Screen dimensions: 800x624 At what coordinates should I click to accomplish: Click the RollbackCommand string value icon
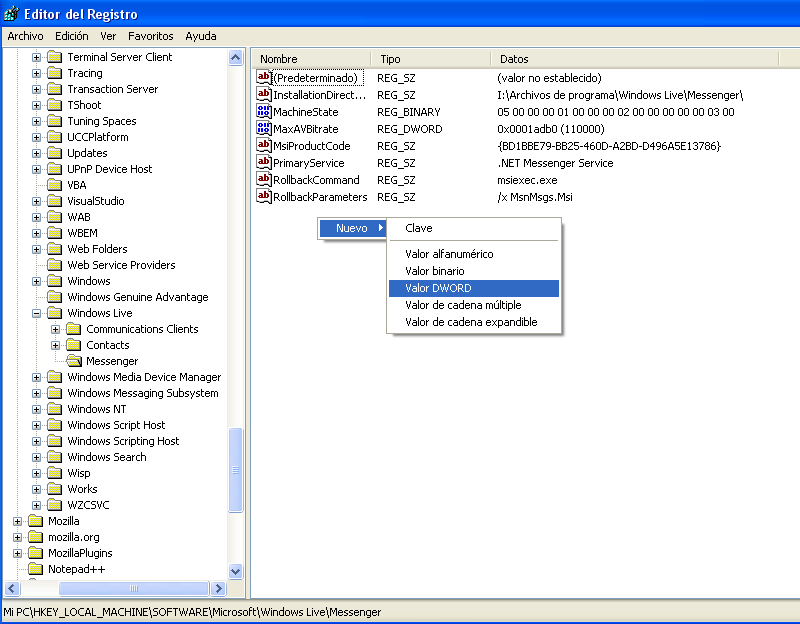pos(265,180)
